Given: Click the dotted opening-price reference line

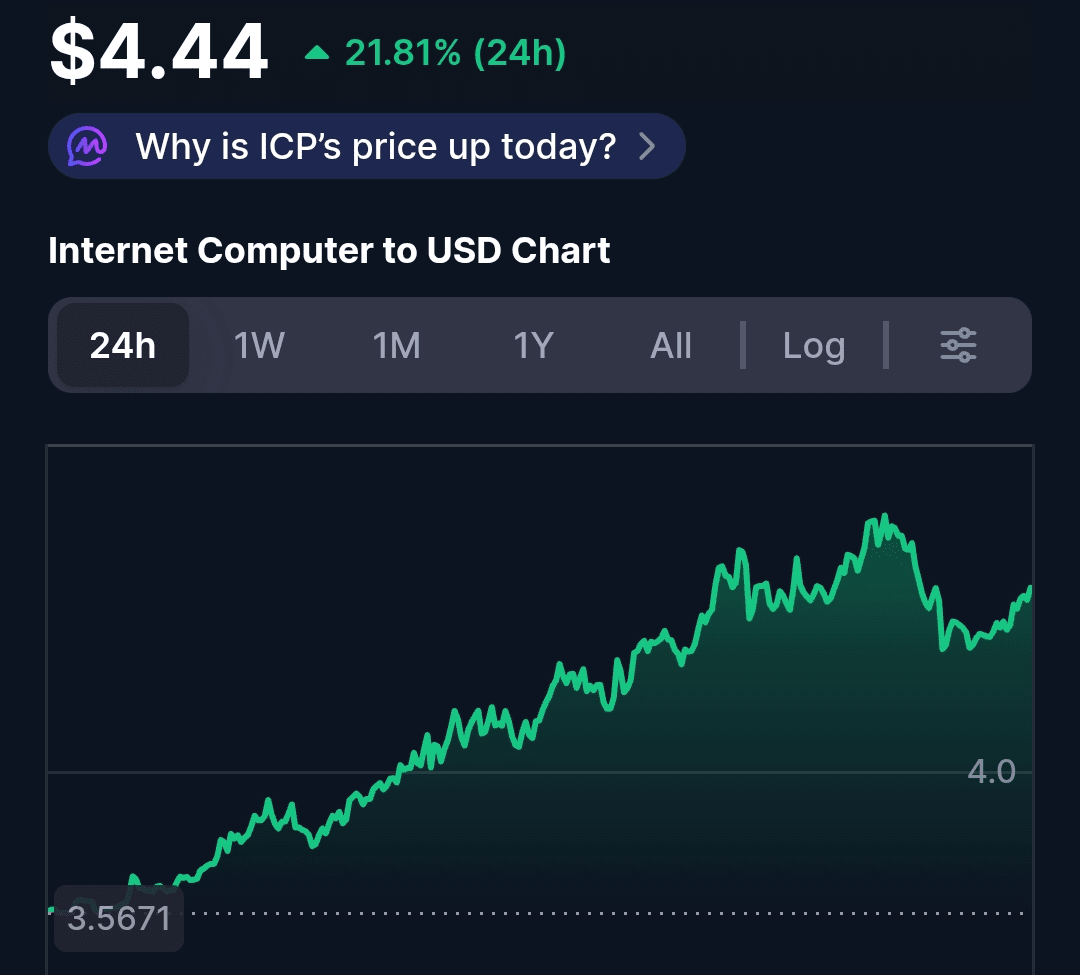Looking at the screenshot, I should tap(600, 913).
